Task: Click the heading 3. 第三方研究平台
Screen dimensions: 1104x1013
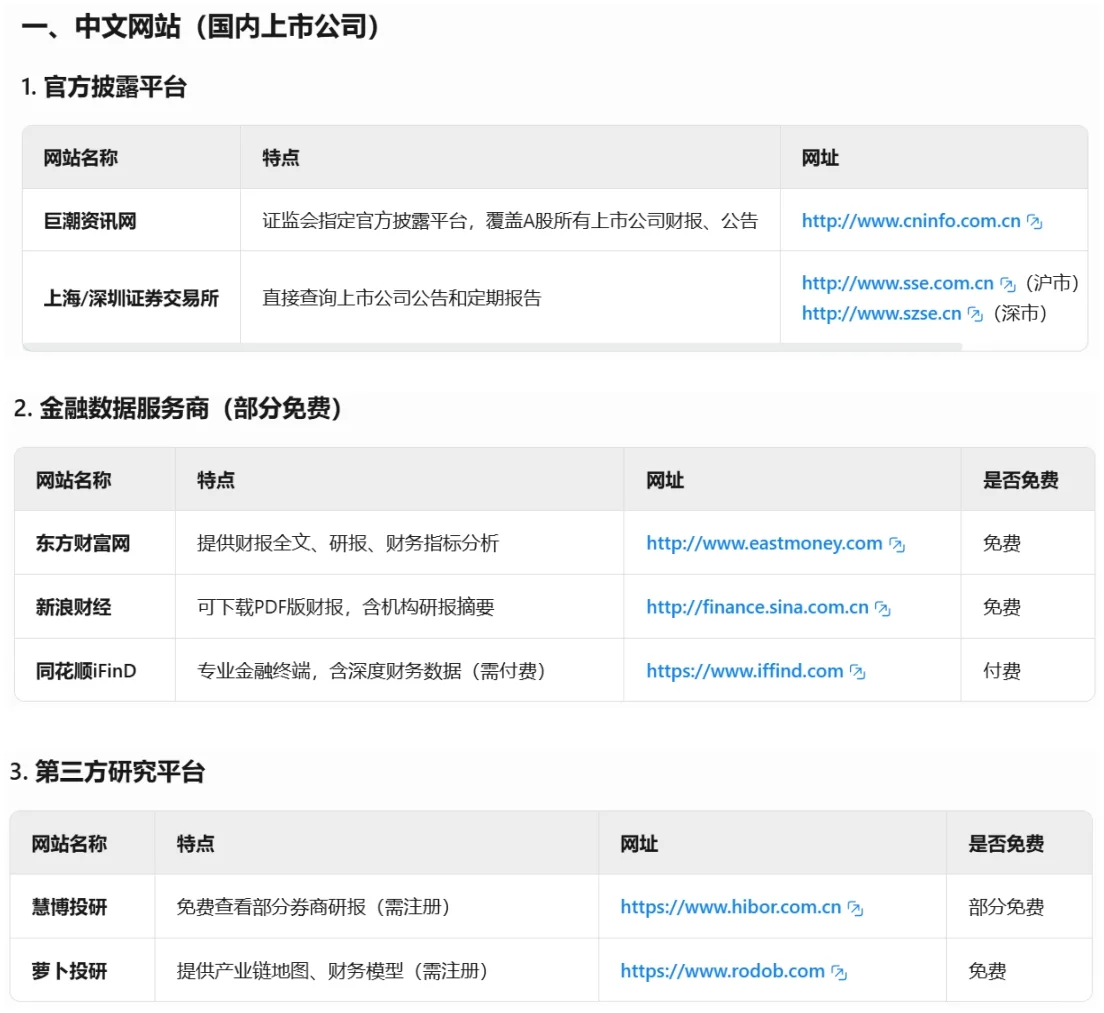Action: [x=107, y=772]
